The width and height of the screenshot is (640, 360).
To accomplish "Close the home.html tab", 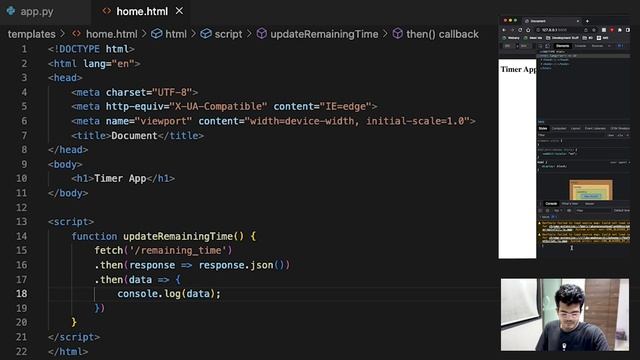I will (179, 11).
